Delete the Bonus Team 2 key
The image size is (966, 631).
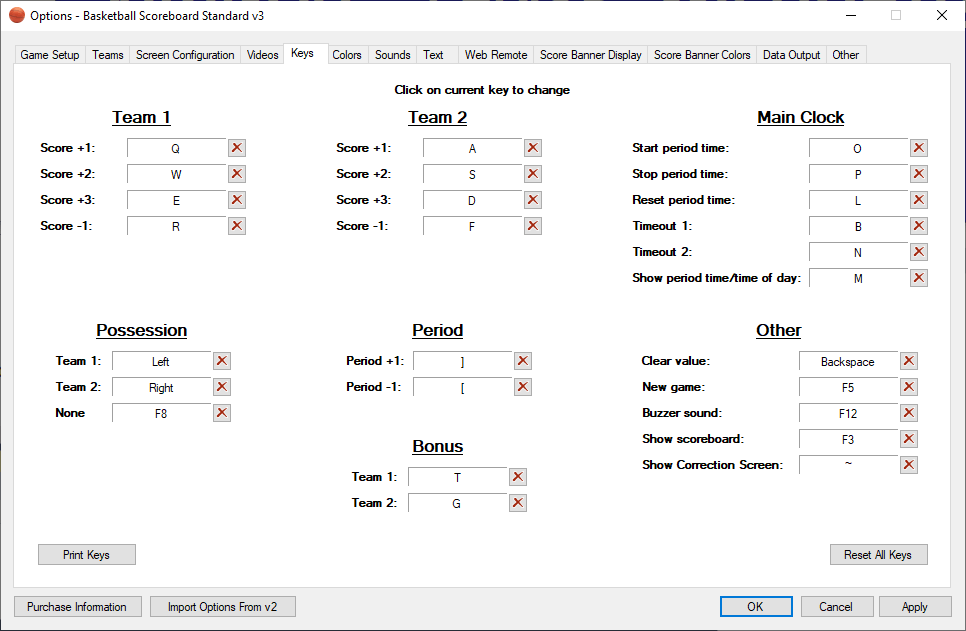coord(517,502)
